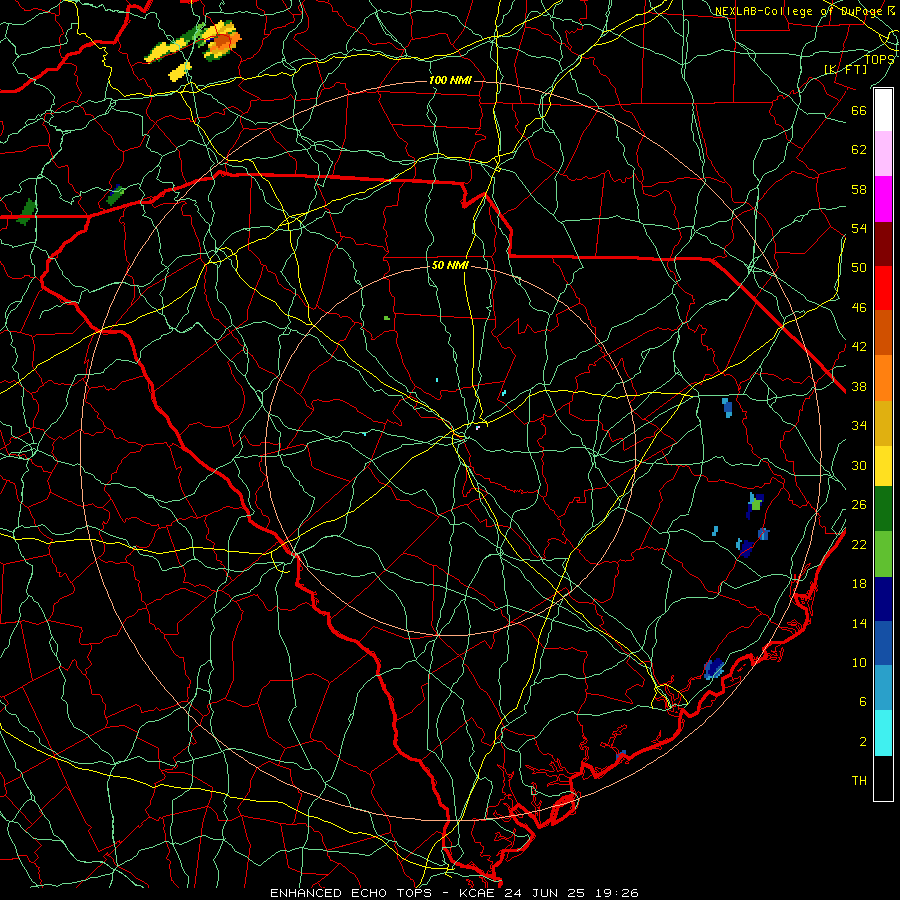Click the dark green 30 kft legend swatch
Viewport: 900px width, 900px height.
[x=883, y=509]
